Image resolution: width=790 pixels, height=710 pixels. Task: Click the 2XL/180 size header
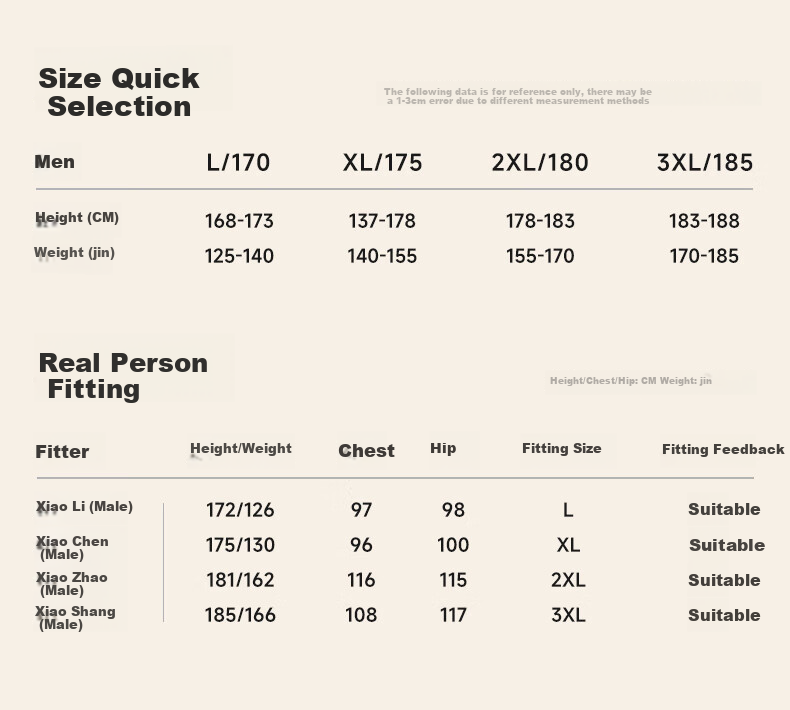[540, 163]
